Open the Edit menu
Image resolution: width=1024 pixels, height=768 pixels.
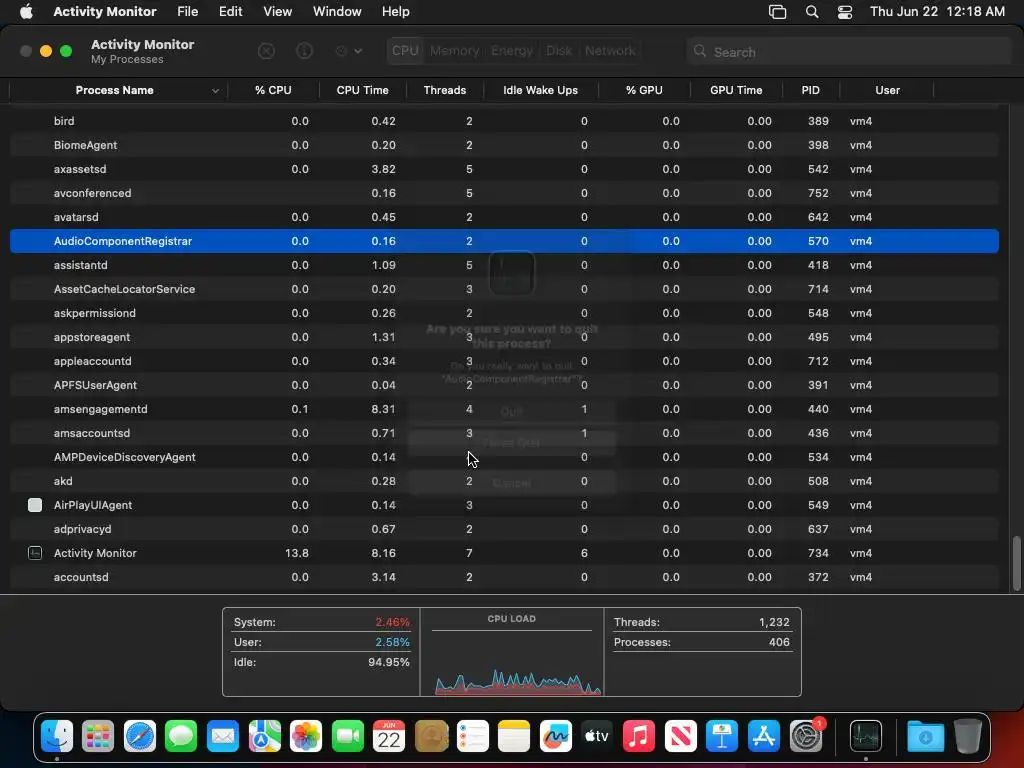231,12
